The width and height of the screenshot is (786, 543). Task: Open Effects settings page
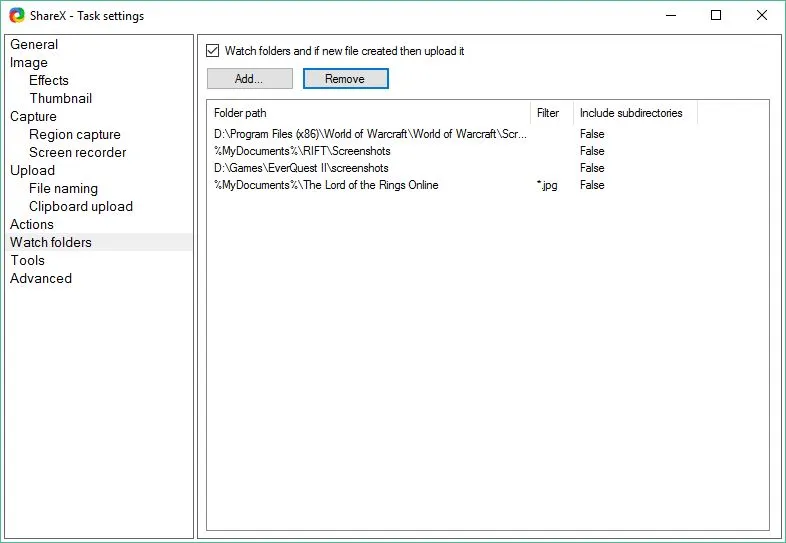pyautogui.click(x=49, y=80)
